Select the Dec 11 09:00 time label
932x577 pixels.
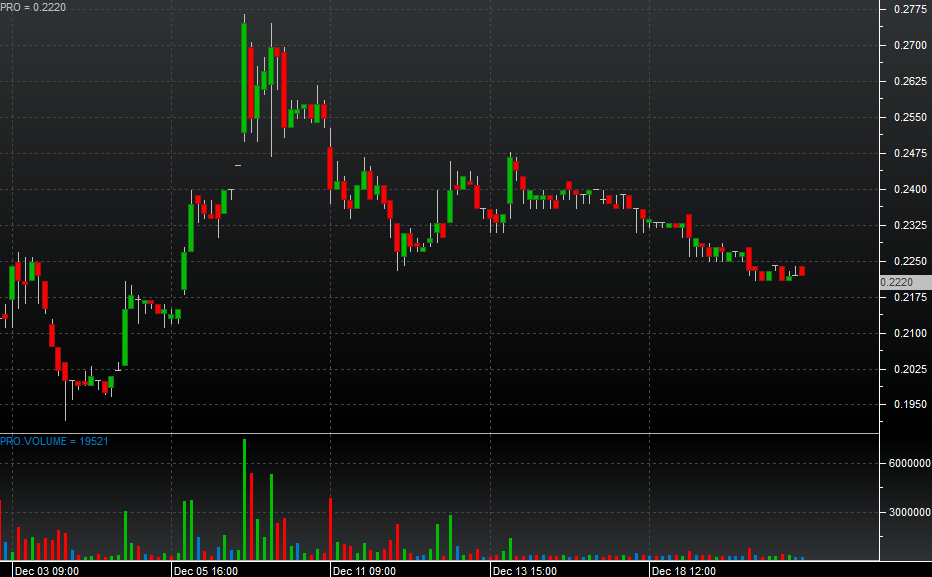point(365,571)
